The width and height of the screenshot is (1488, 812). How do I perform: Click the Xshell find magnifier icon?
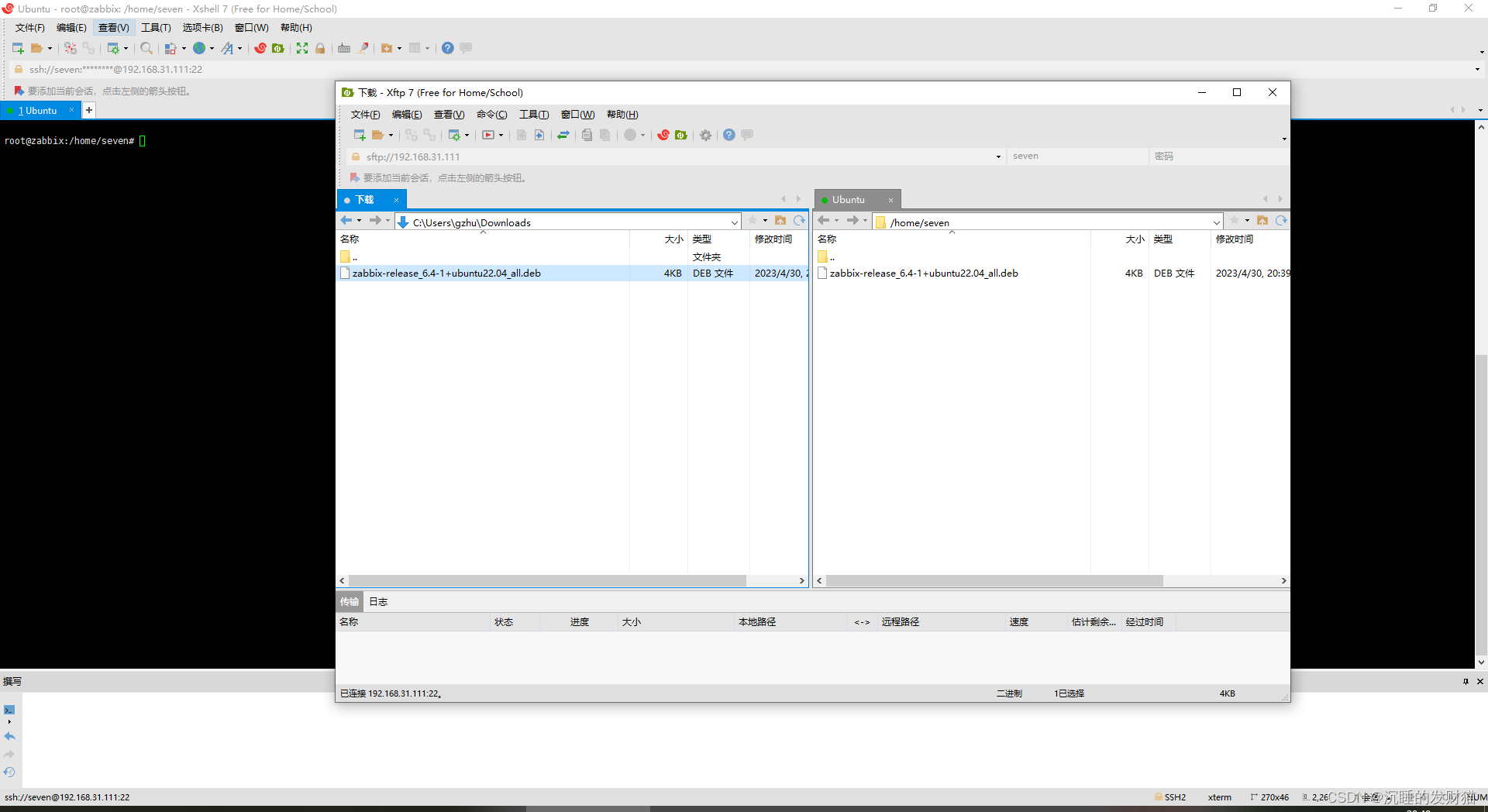click(x=146, y=48)
